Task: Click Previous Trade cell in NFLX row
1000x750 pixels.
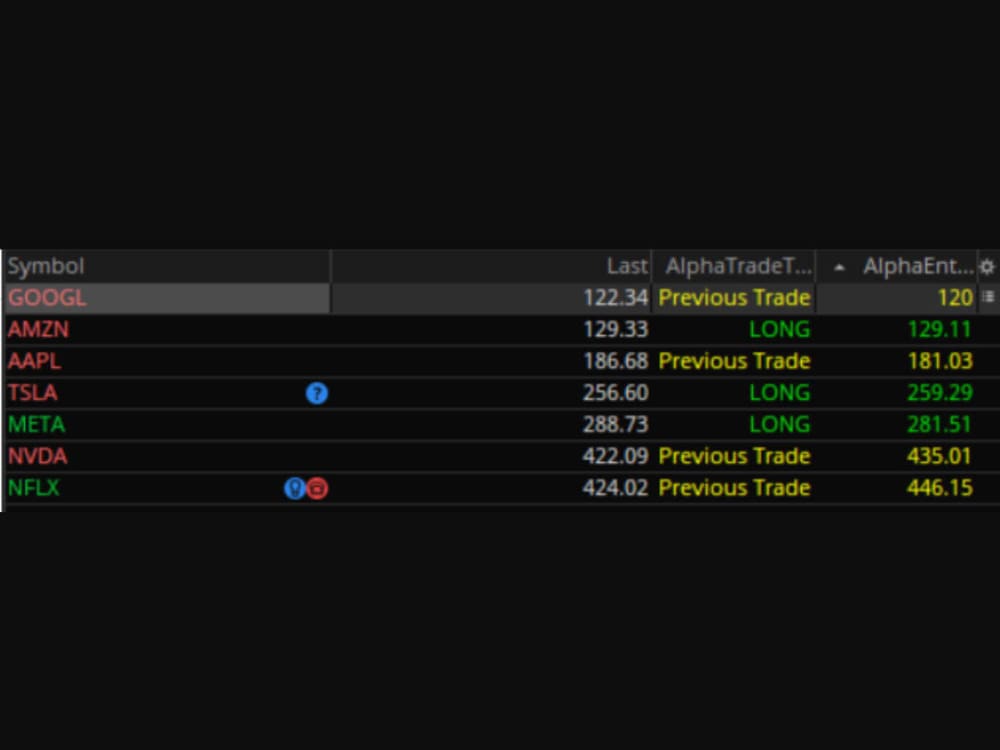Action: [735, 489]
